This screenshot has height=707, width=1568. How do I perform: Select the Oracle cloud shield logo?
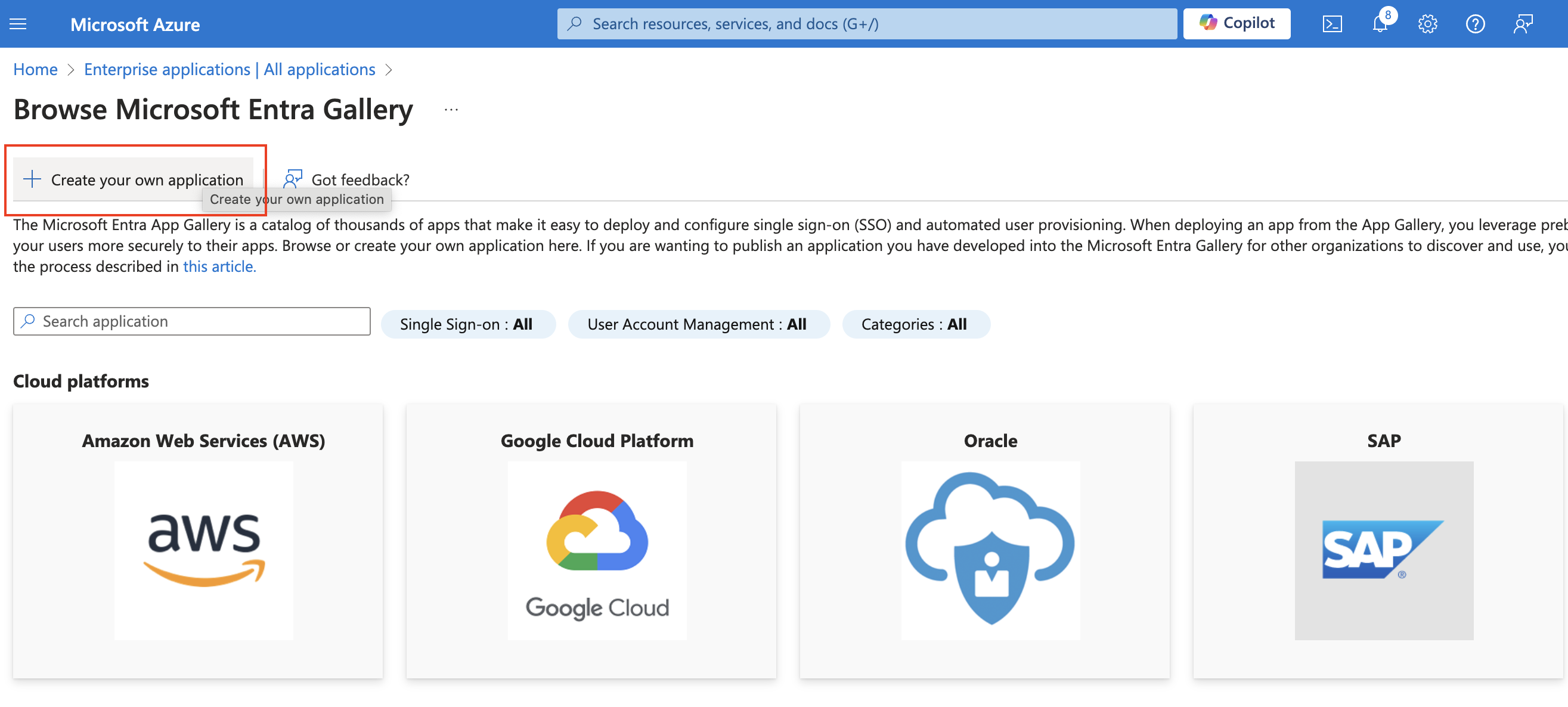coord(990,550)
